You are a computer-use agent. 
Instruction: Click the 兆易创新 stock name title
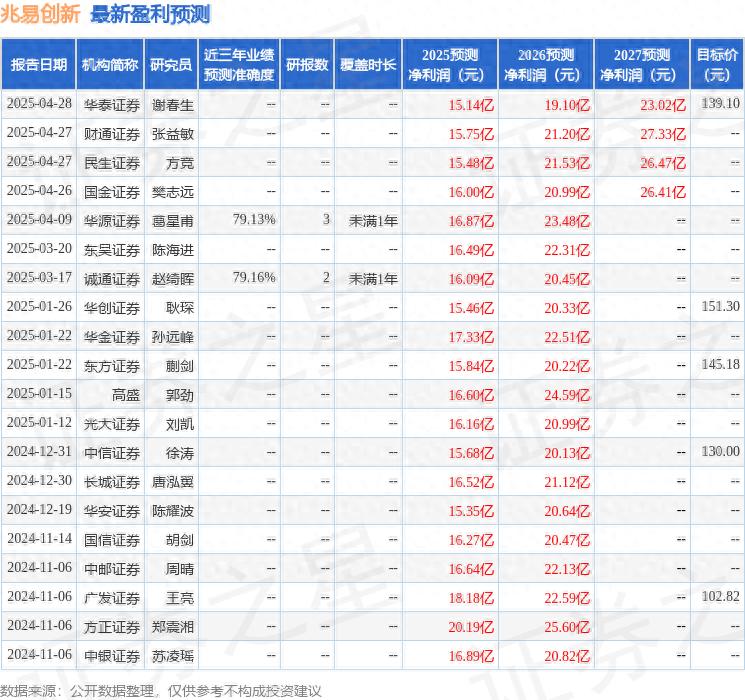(41, 15)
